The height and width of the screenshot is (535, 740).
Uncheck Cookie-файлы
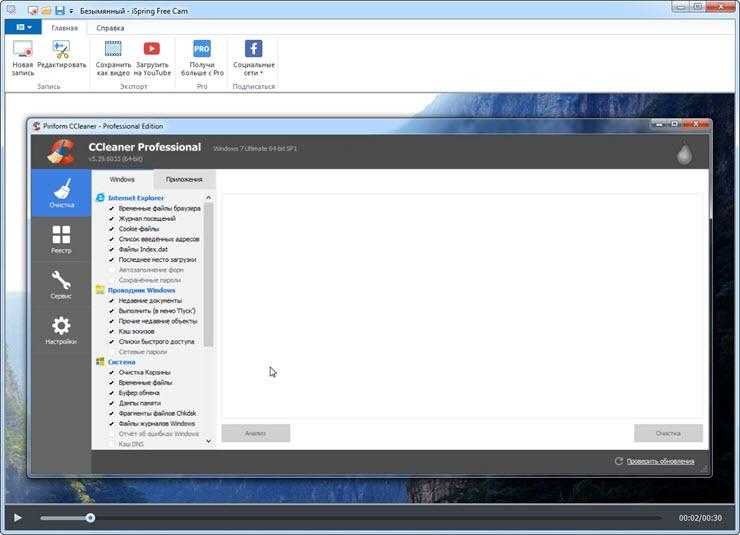click(112, 229)
